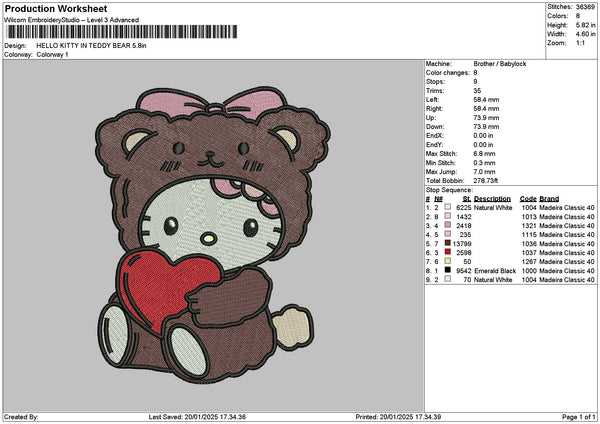Click the 'Up:' extent label
Screen dimensions: 600x424
(x=430, y=118)
